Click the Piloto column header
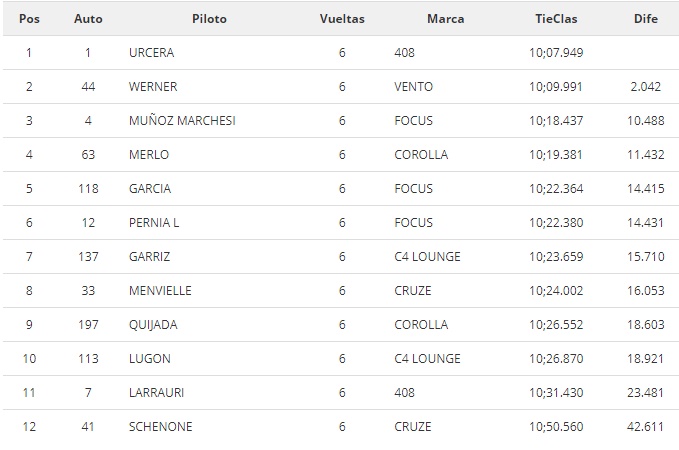Viewport: 679px width, 450px height. coord(209,19)
